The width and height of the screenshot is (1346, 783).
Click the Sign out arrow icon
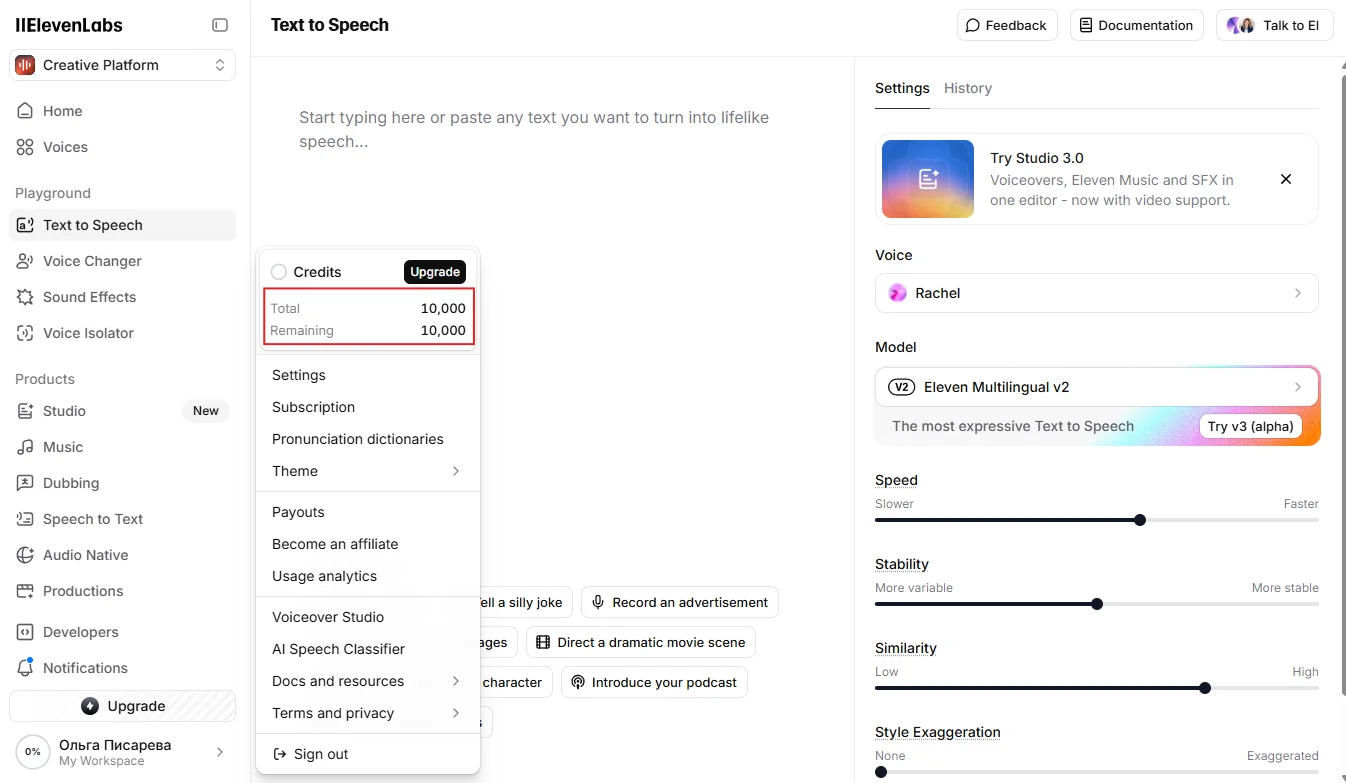coord(280,754)
